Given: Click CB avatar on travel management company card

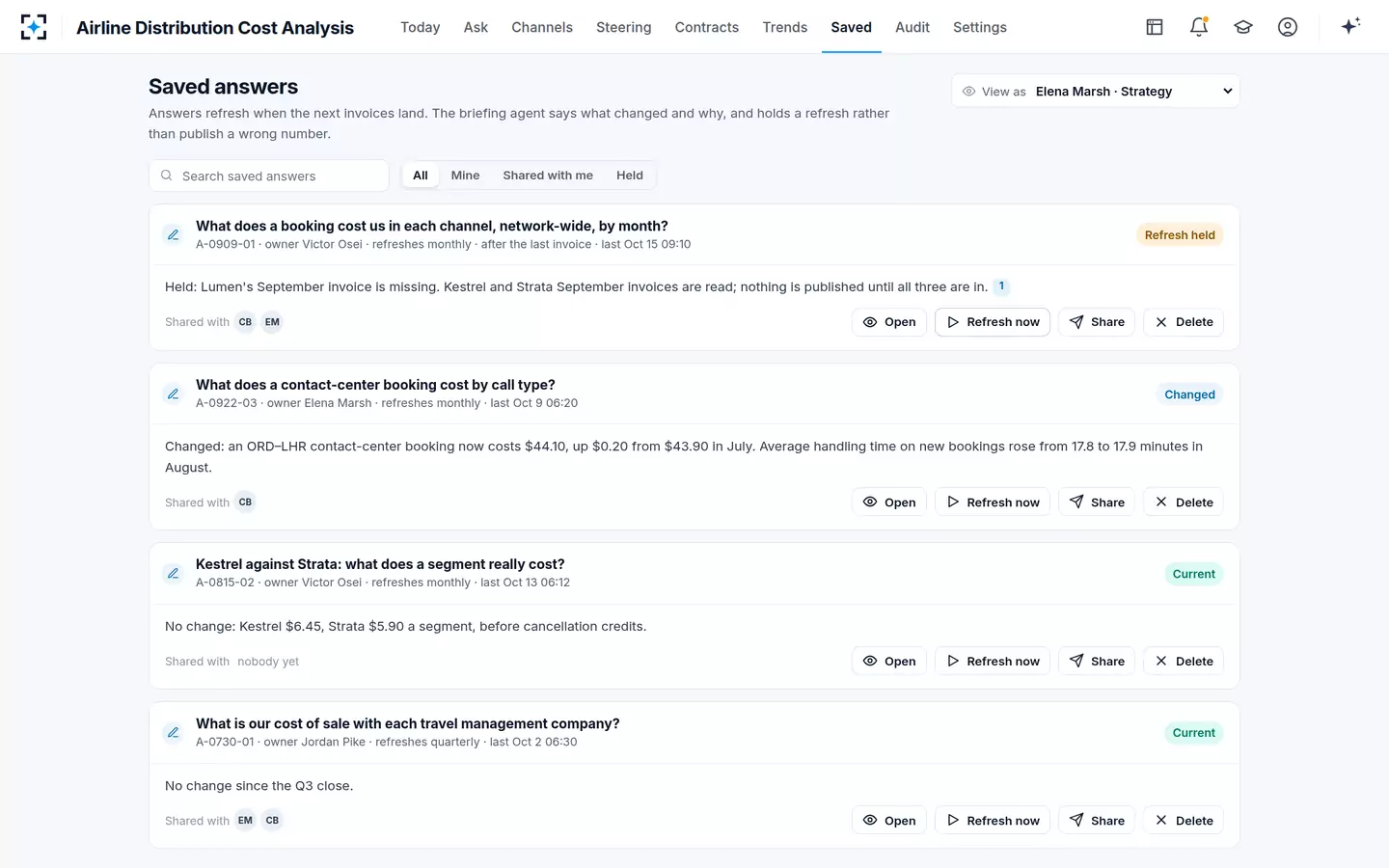Looking at the screenshot, I should tap(272, 821).
